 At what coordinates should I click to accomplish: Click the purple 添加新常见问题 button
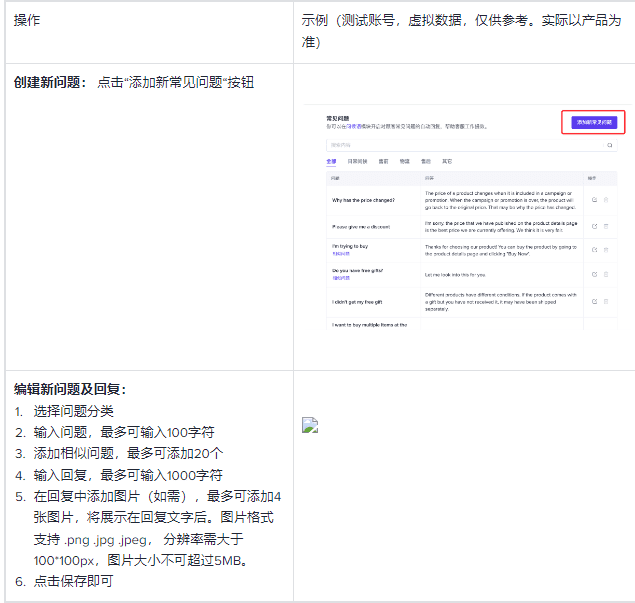pyautogui.click(x=594, y=122)
